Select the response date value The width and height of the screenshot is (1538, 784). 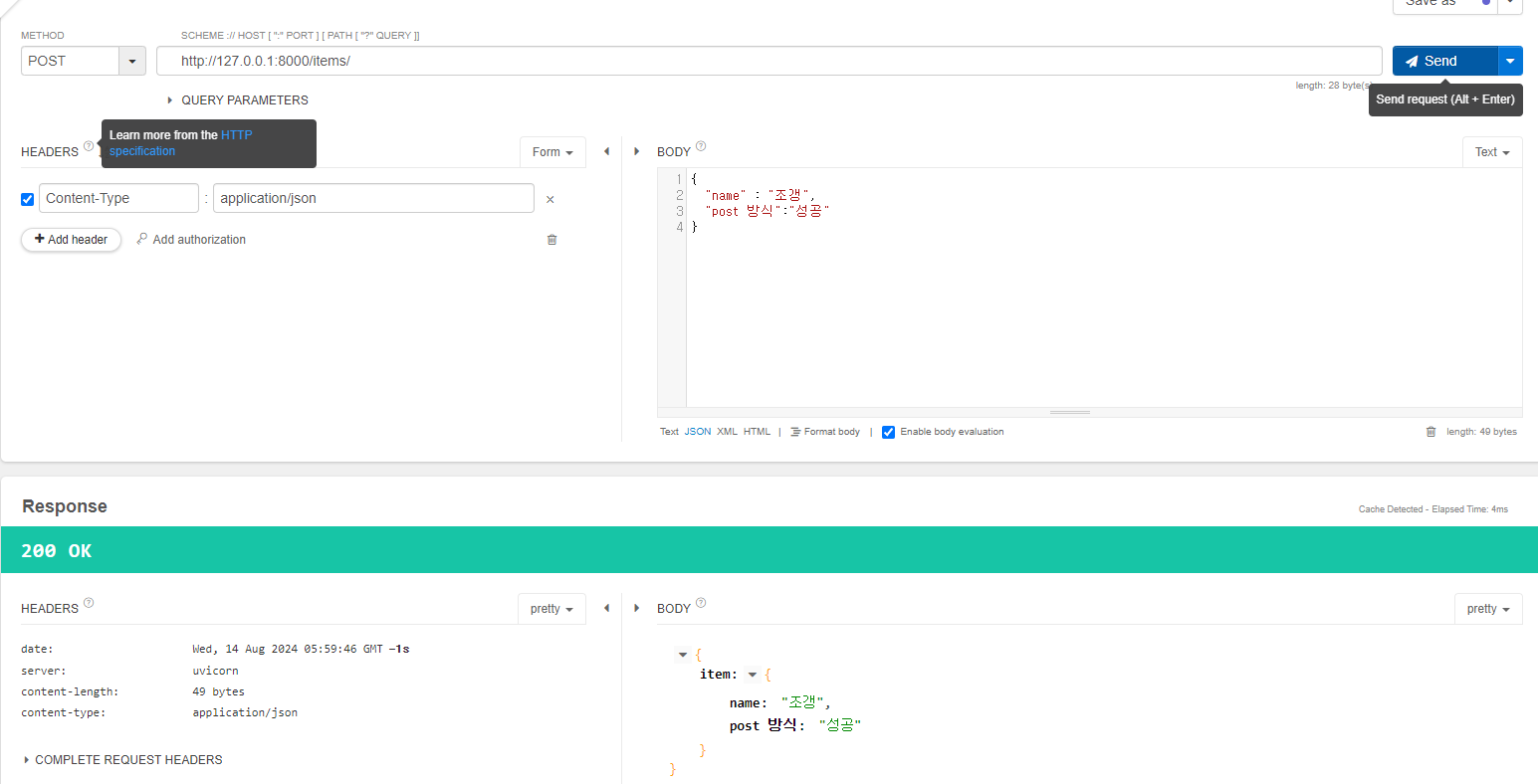pos(301,650)
